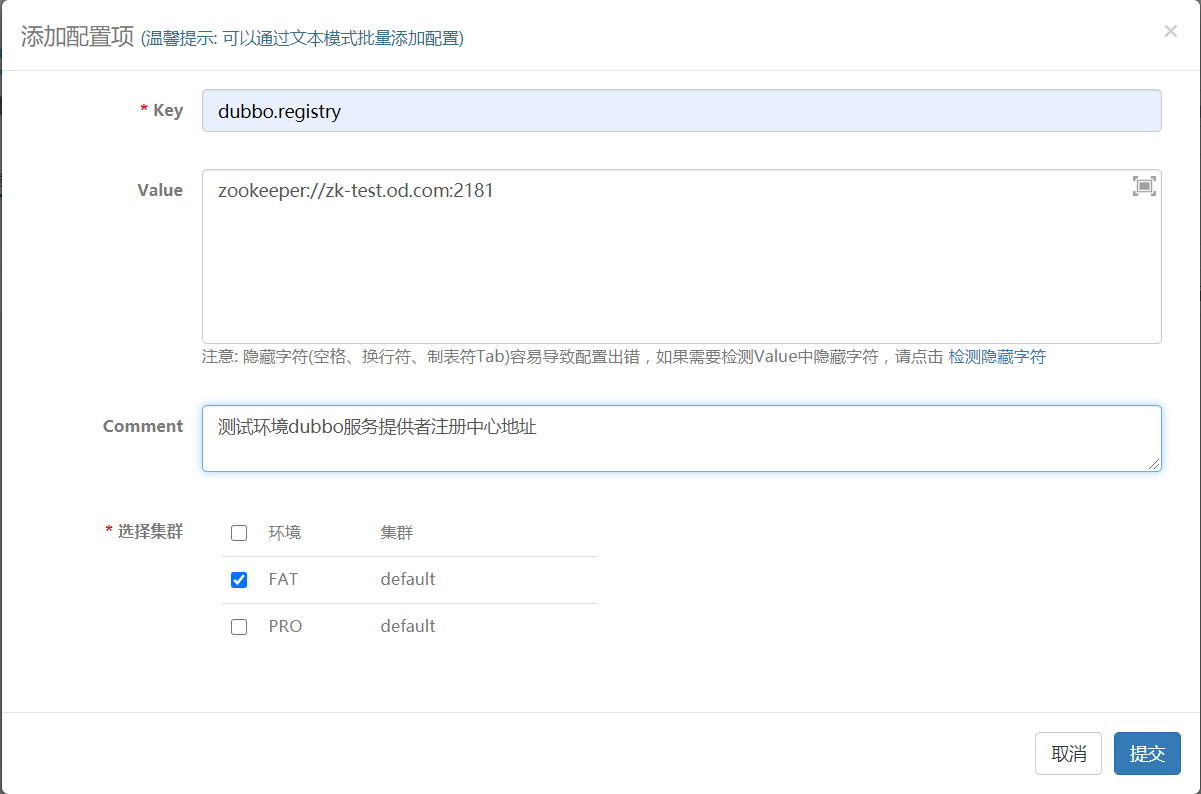Click the 添加配置项 dialog title
Image resolution: width=1201 pixels, height=794 pixels.
[x=78, y=36]
